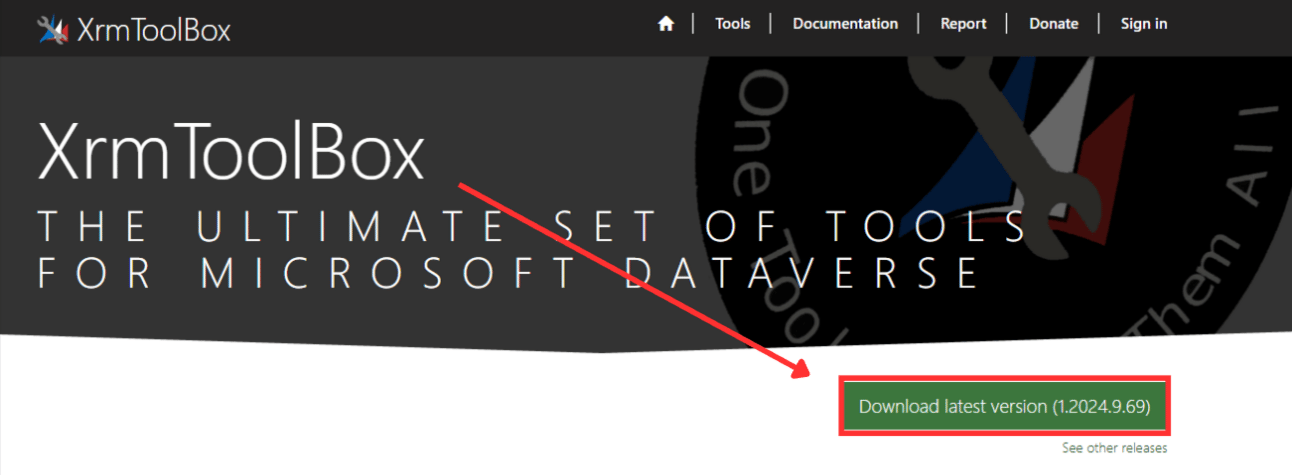Open the home icon in the navigation bar

click(x=666, y=24)
